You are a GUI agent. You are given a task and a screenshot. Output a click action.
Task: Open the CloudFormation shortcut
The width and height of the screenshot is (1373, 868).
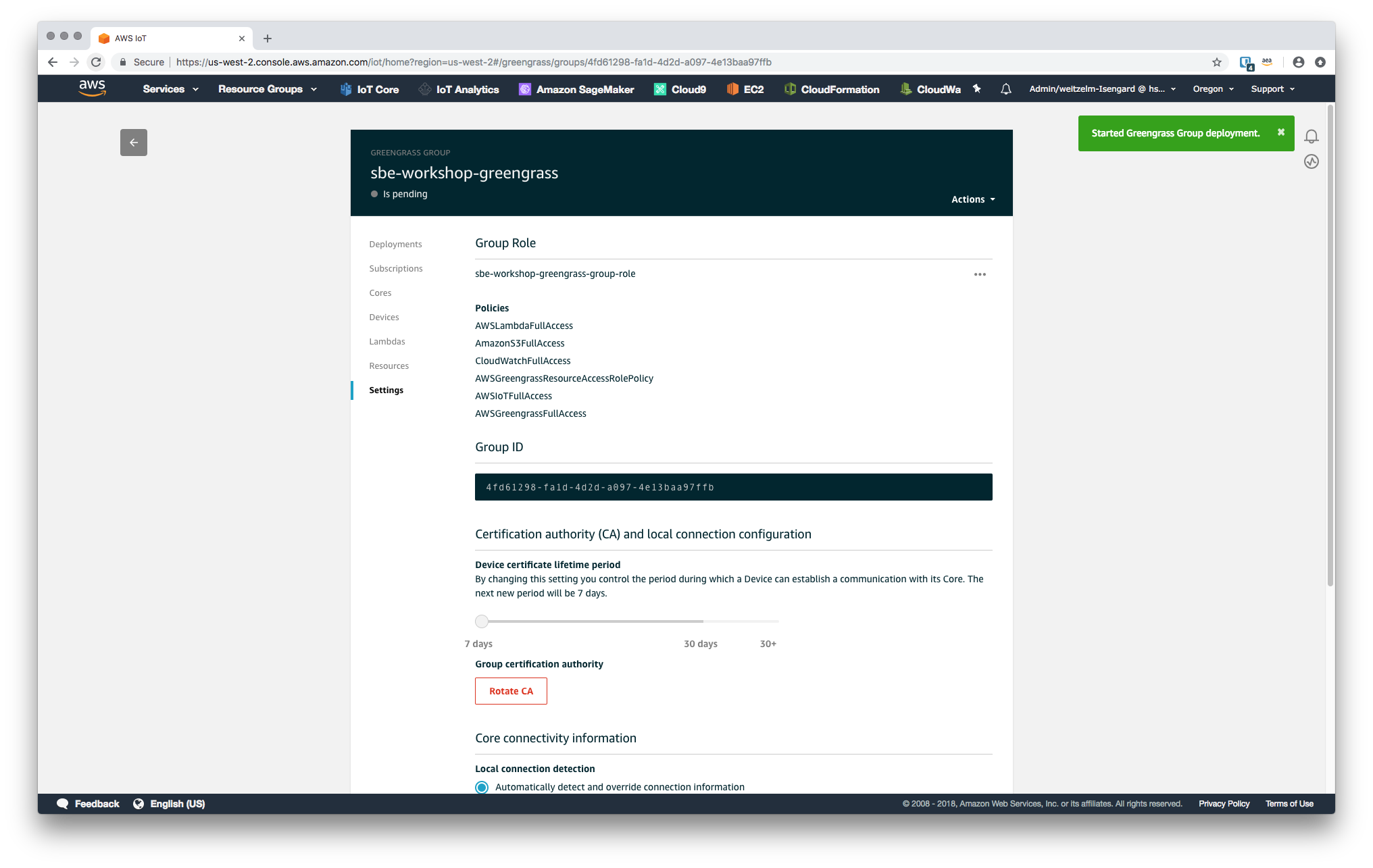(832, 89)
